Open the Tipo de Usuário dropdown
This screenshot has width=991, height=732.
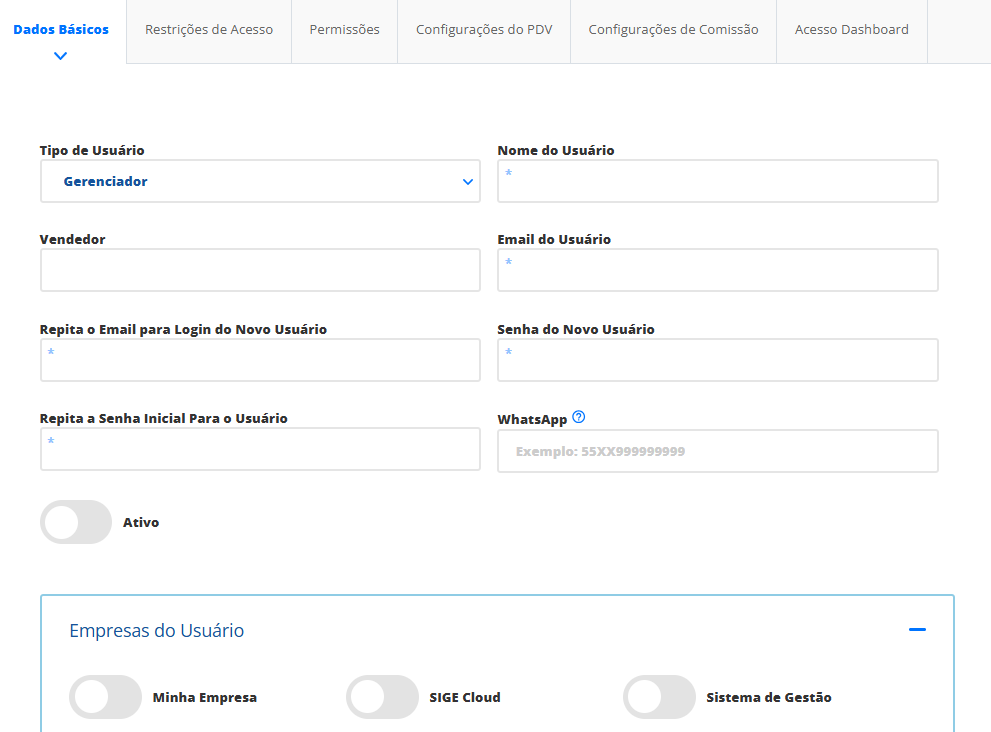coord(260,182)
